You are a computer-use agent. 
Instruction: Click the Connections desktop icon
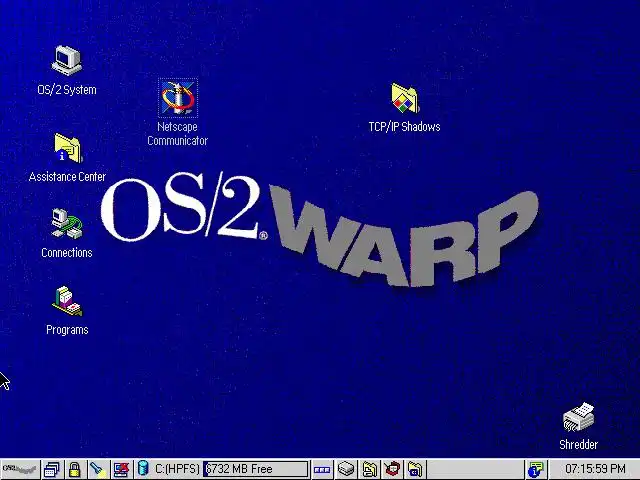tap(67, 224)
